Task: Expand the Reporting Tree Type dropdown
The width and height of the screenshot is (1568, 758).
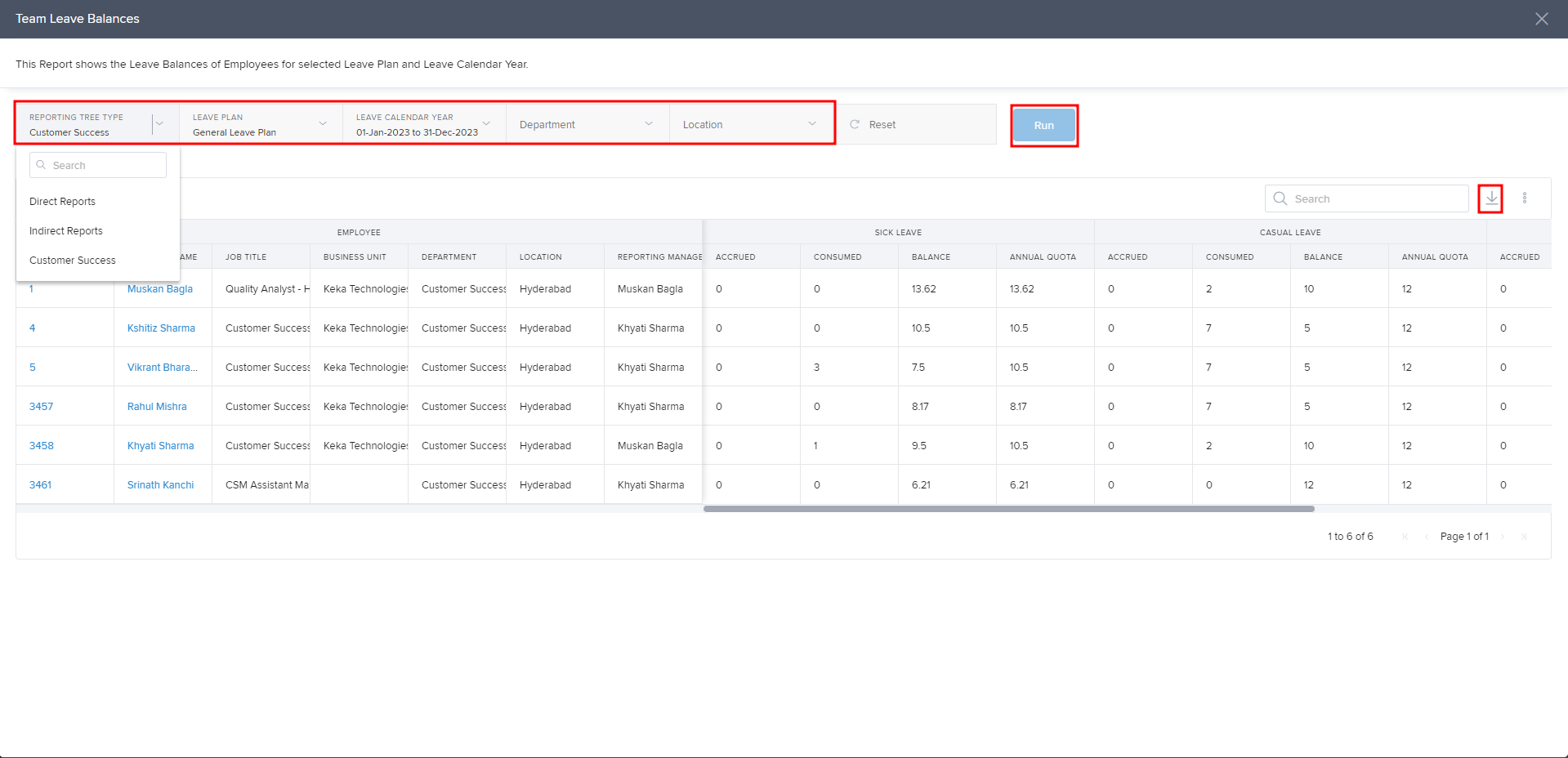Action: (x=159, y=124)
